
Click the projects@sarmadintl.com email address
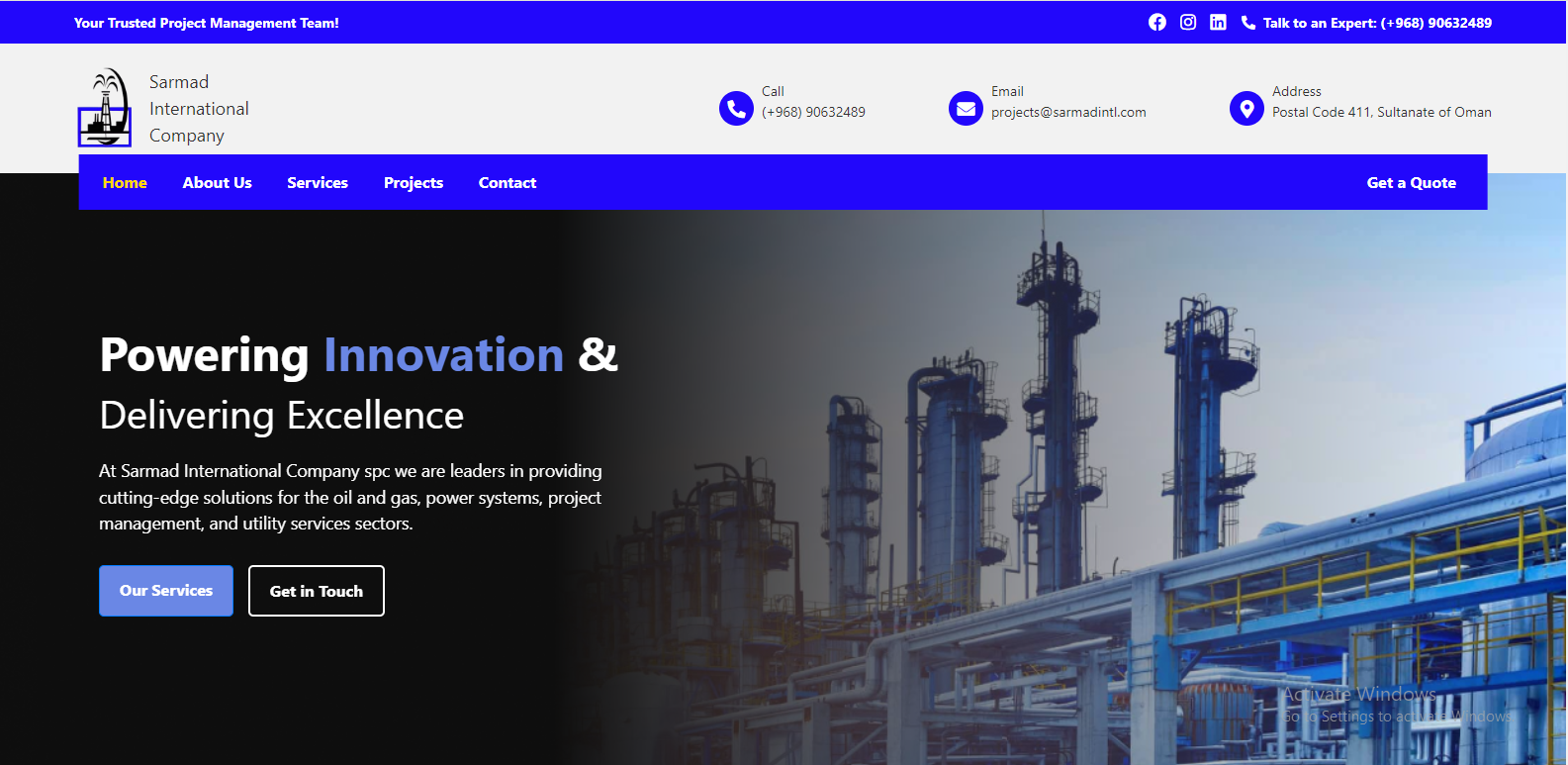click(x=1068, y=112)
